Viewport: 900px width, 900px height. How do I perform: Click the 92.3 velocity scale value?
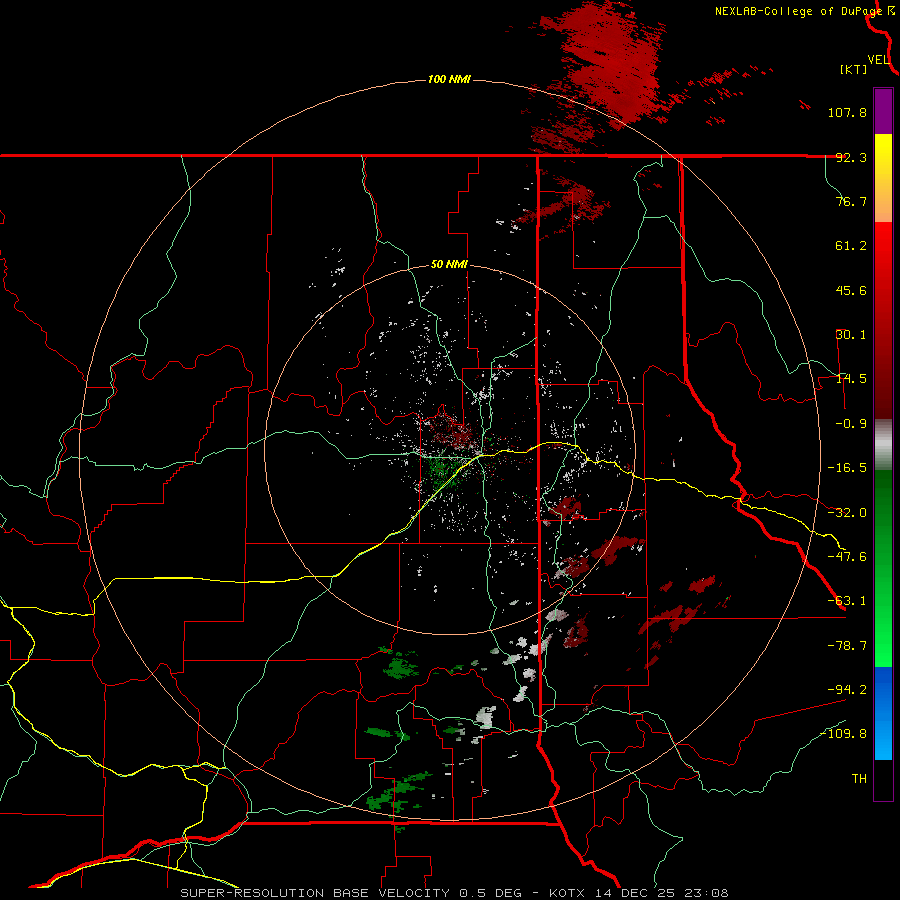[851, 157]
